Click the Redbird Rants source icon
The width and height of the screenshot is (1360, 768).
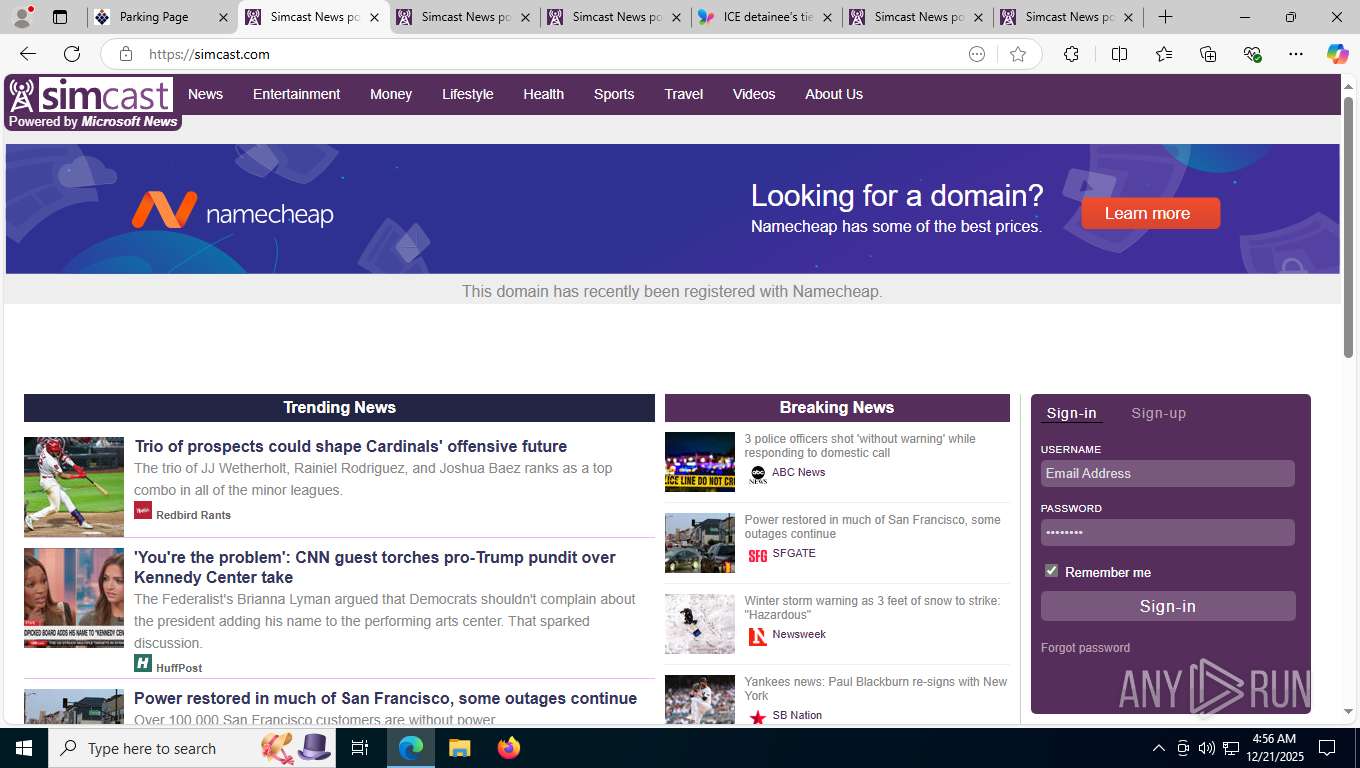coord(143,511)
